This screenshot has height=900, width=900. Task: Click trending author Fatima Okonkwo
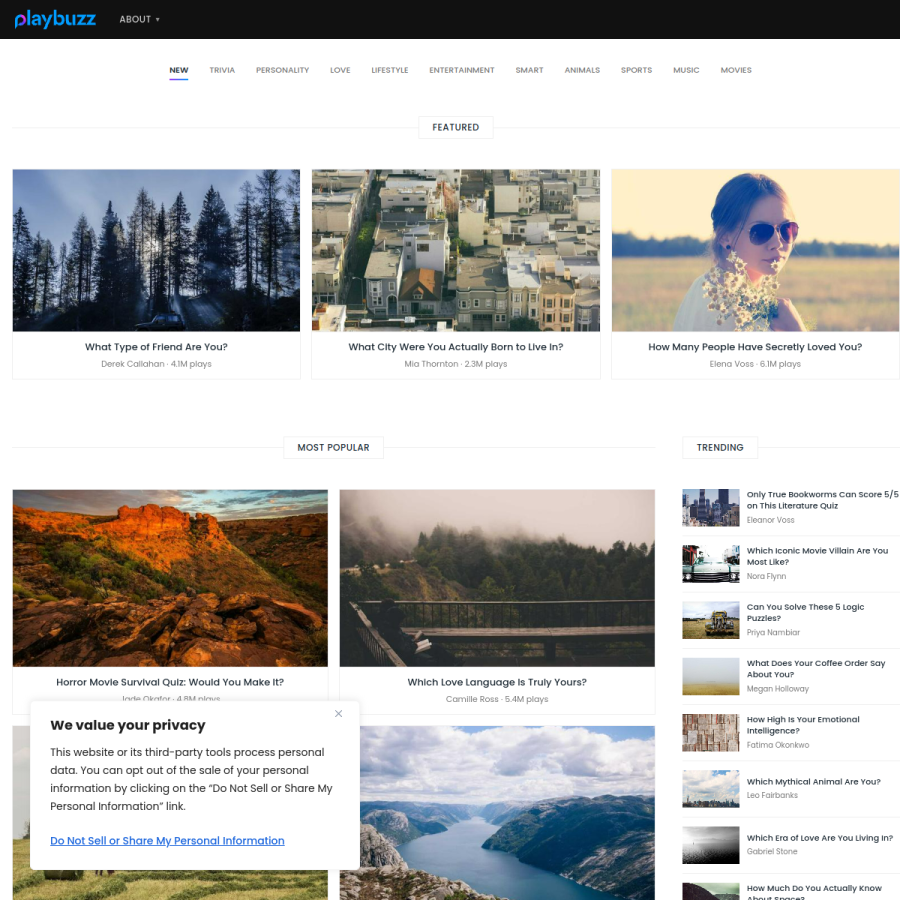(x=778, y=745)
